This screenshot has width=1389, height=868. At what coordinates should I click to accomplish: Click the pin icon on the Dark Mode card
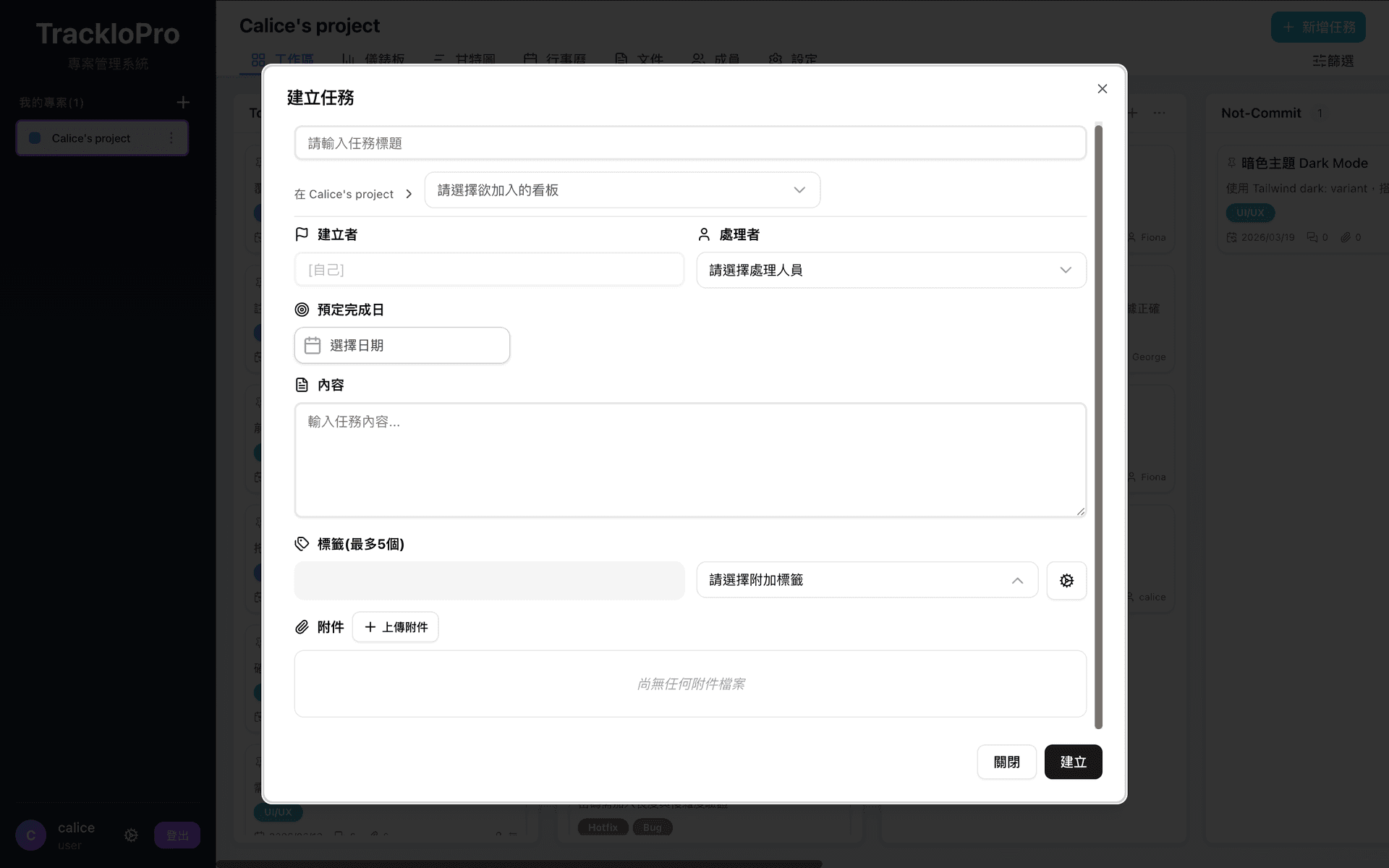[x=1231, y=163]
